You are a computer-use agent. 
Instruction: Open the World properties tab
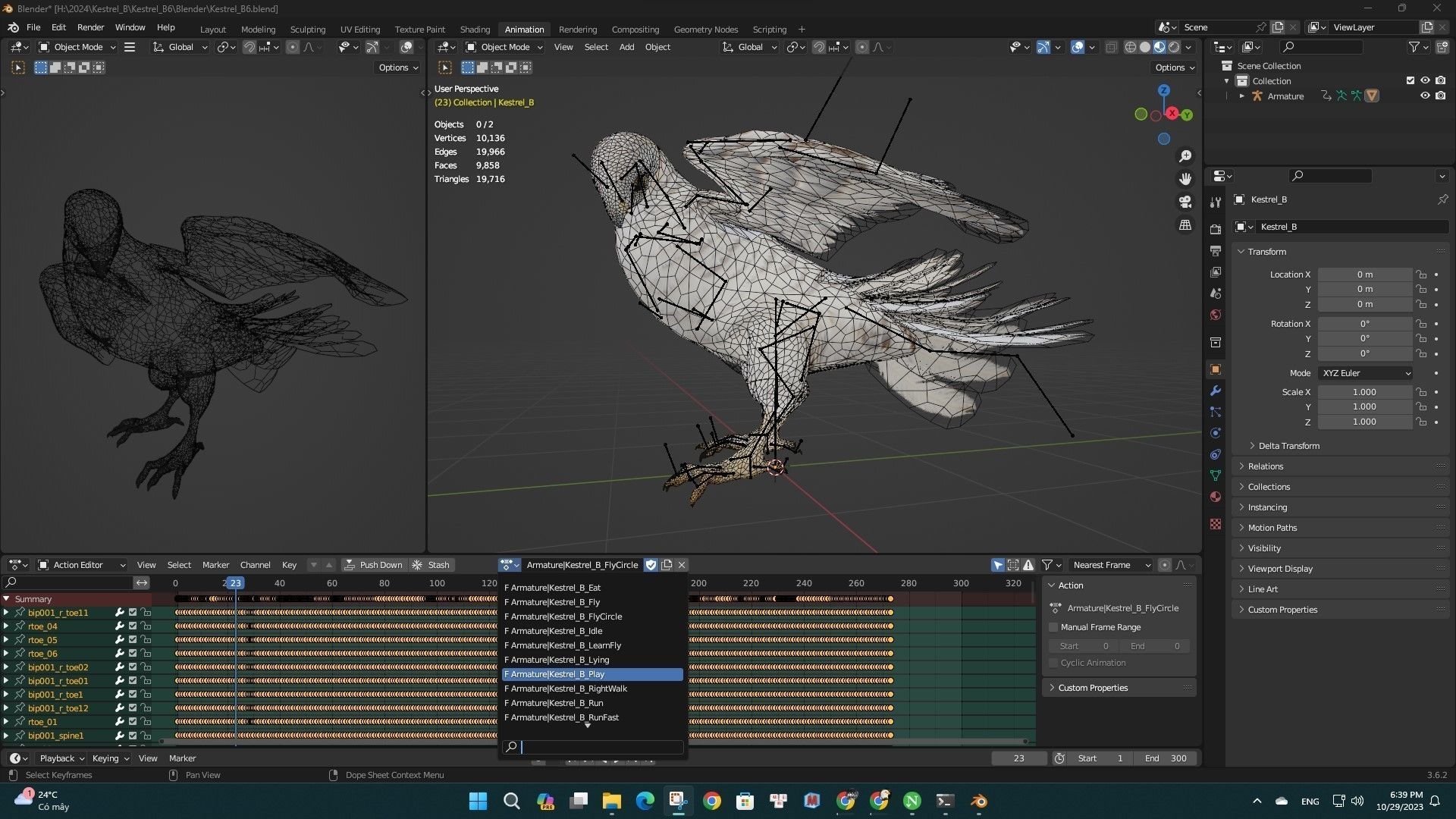tap(1216, 315)
